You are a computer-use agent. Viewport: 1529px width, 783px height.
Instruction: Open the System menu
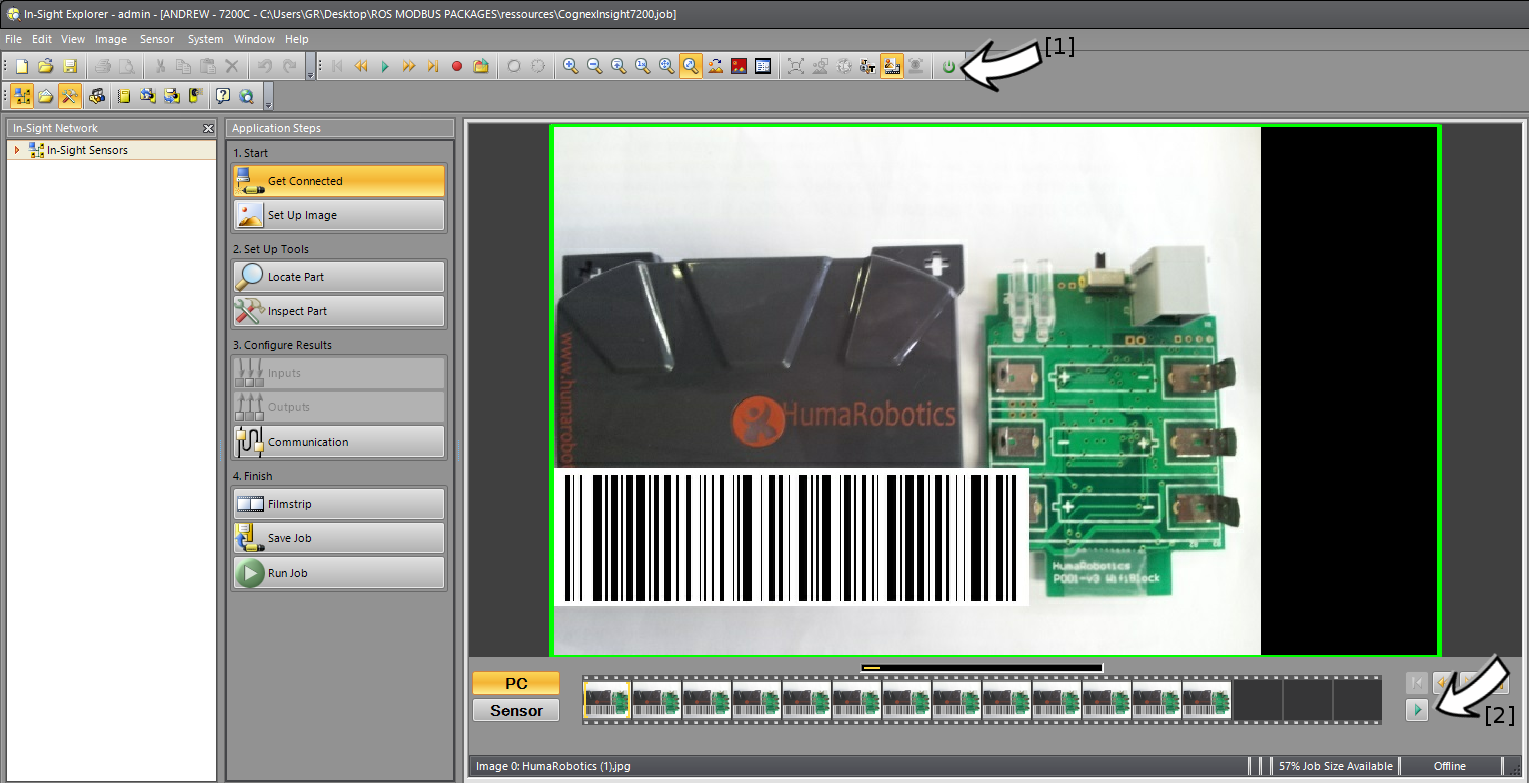tap(205, 39)
